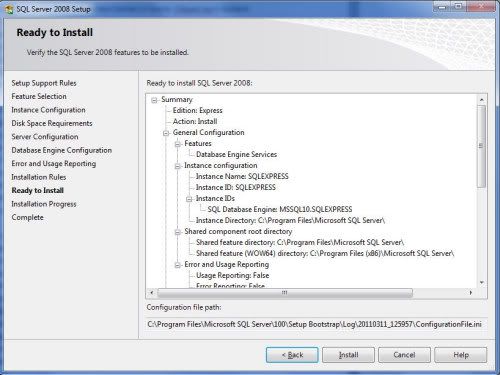Select the 'Summary' root tree label
This screenshot has height=375, width=500.
coord(177,99)
